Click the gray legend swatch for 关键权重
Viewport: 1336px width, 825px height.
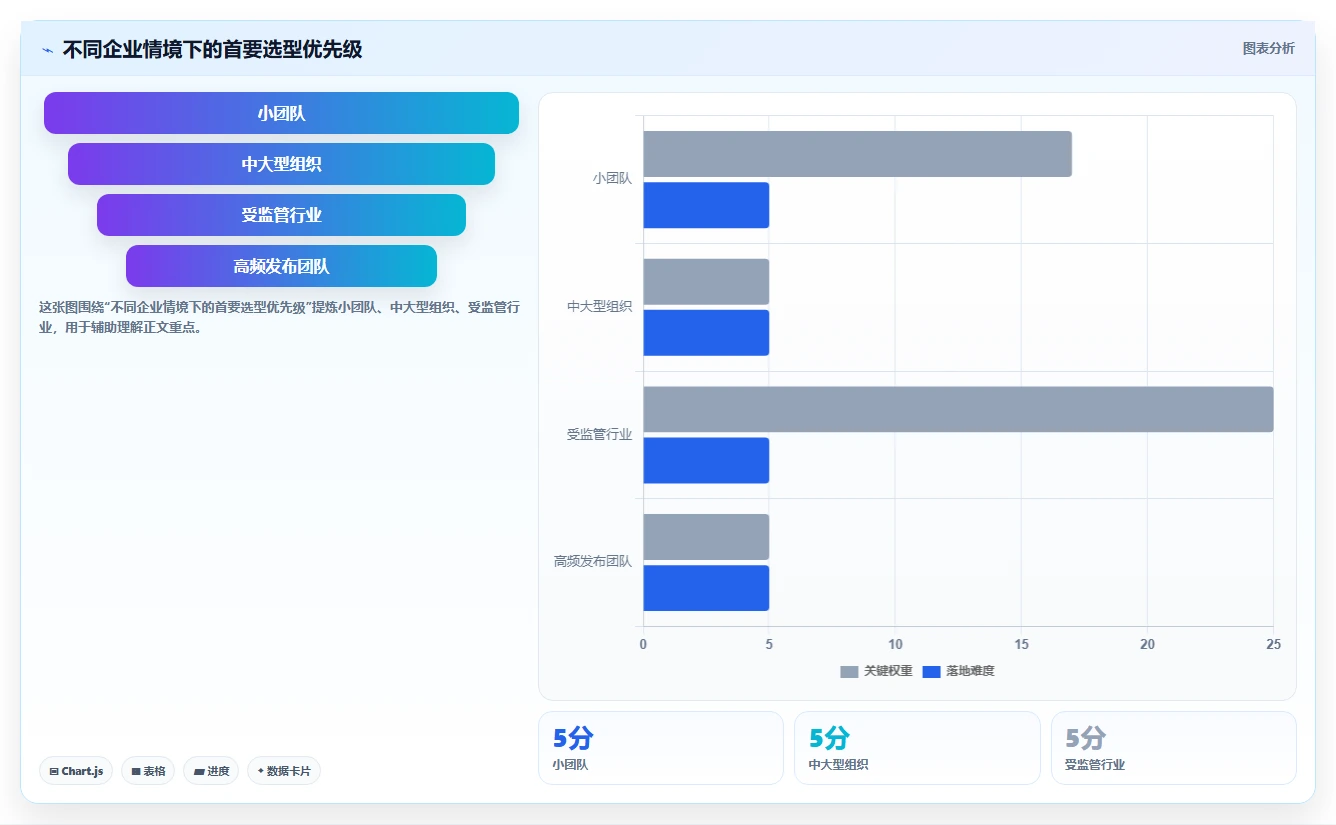coord(849,672)
